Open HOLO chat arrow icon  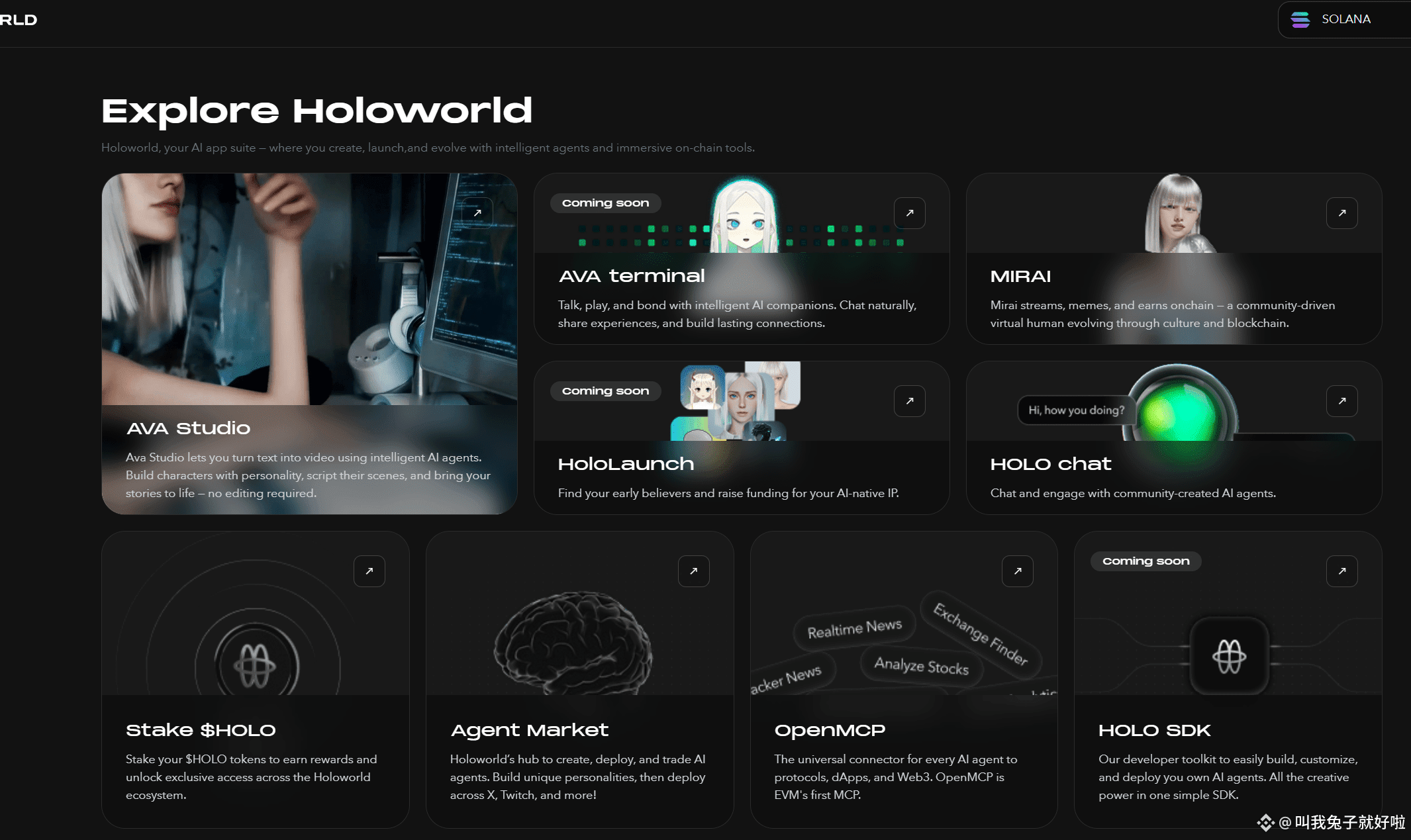coord(1341,401)
